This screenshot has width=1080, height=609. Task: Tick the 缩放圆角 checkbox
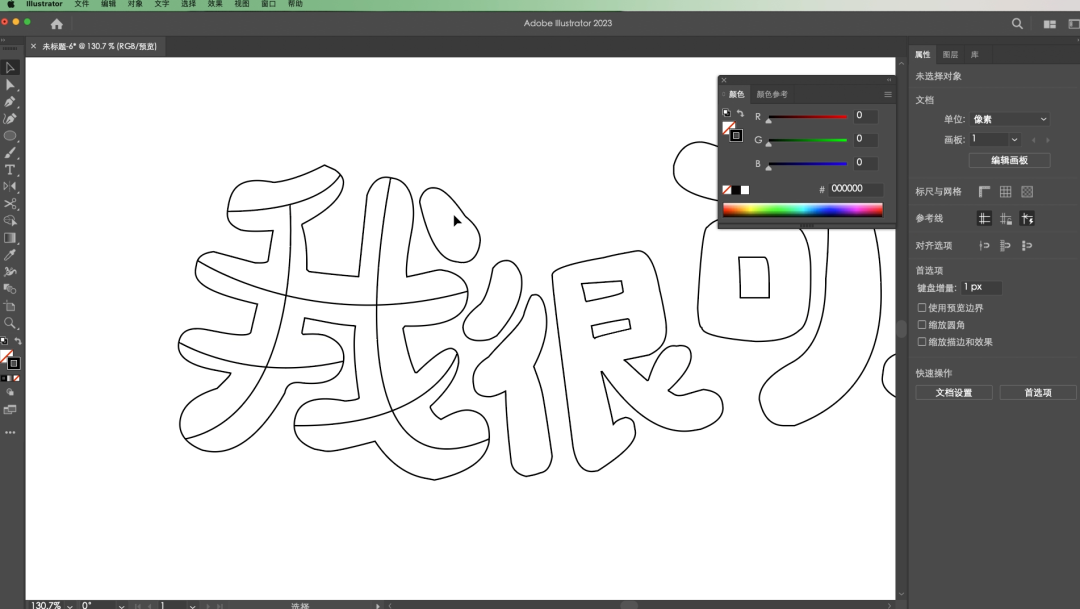coord(922,325)
